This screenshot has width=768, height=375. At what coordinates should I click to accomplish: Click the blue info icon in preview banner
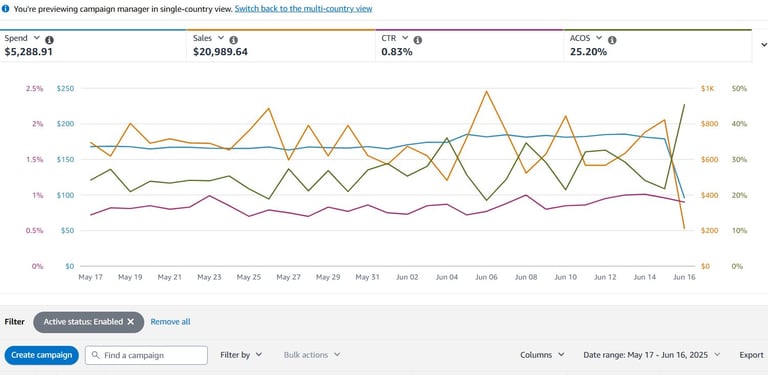5,9
